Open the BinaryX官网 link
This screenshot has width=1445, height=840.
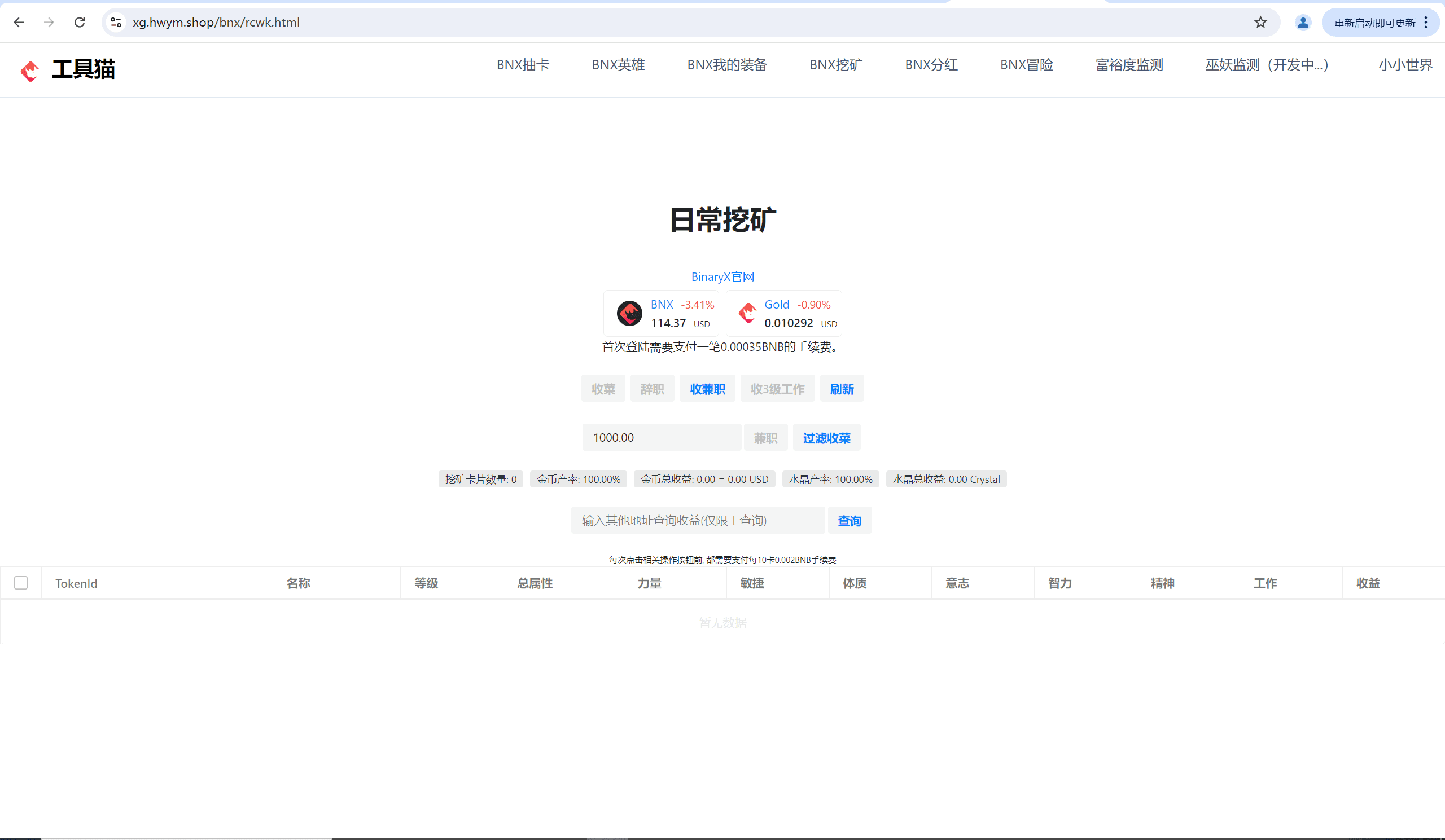[722, 277]
